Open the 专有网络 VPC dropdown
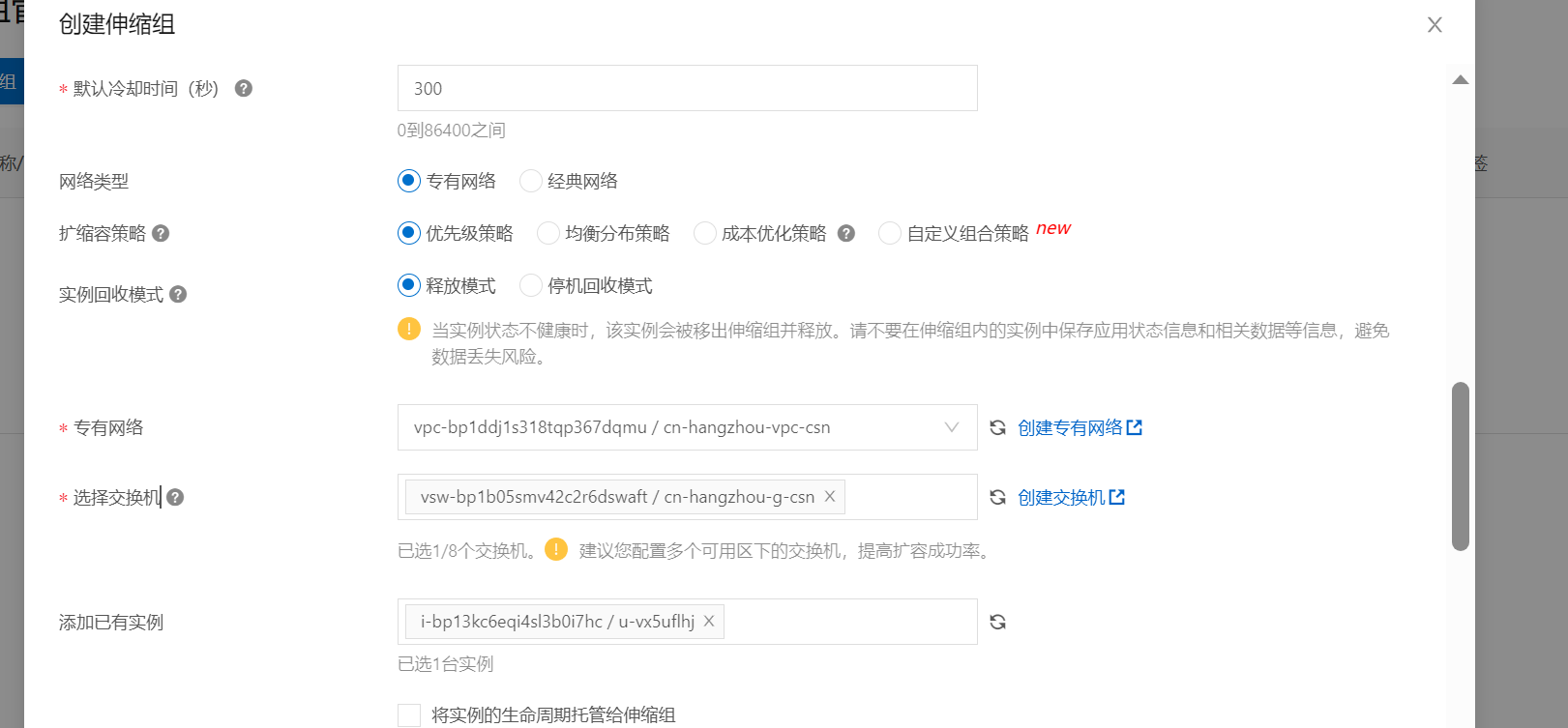1568x728 pixels. click(688, 427)
